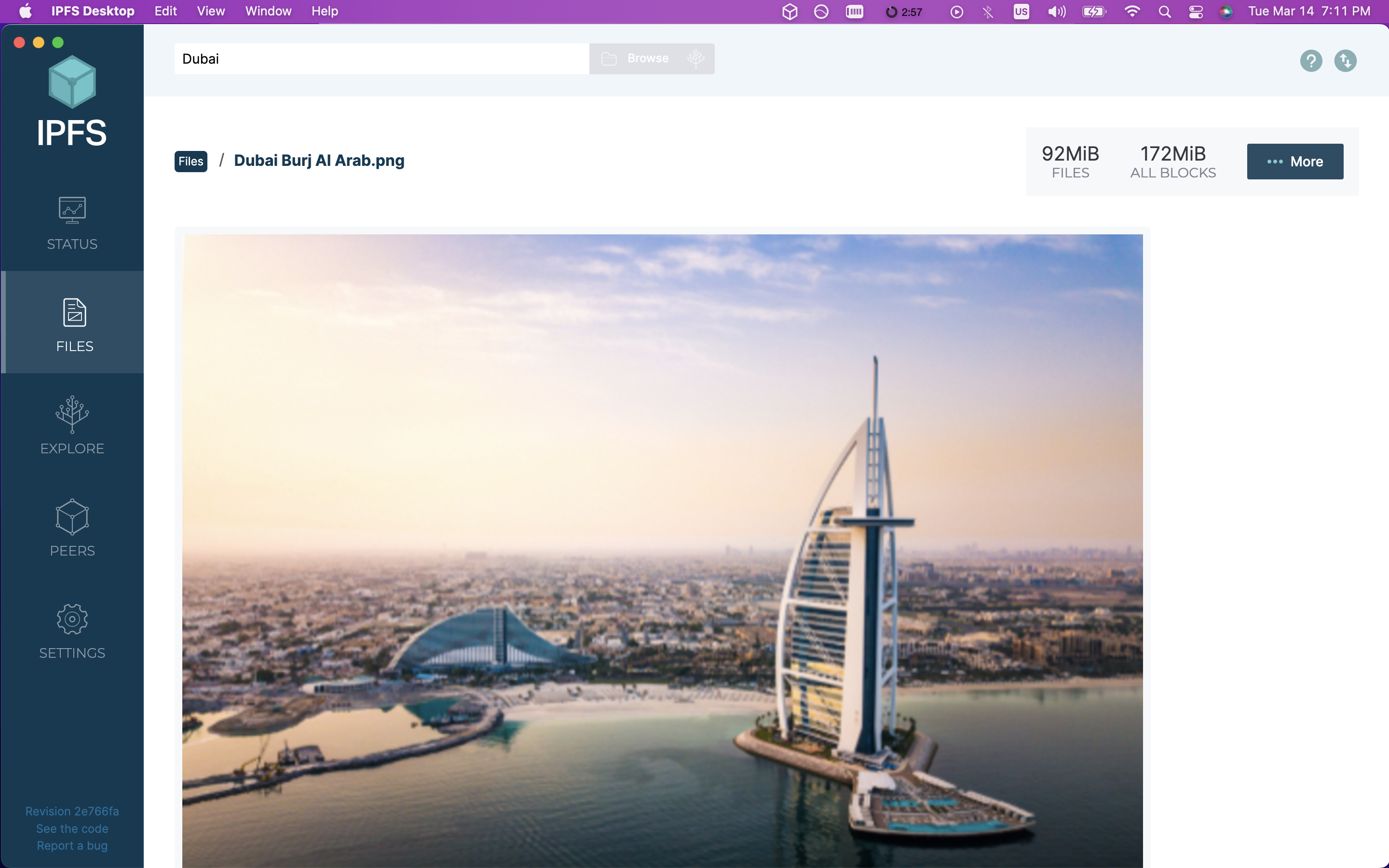This screenshot has height=868, width=1389.
Task: Open the Wi-Fi status menu
Action: [1132, 12]
